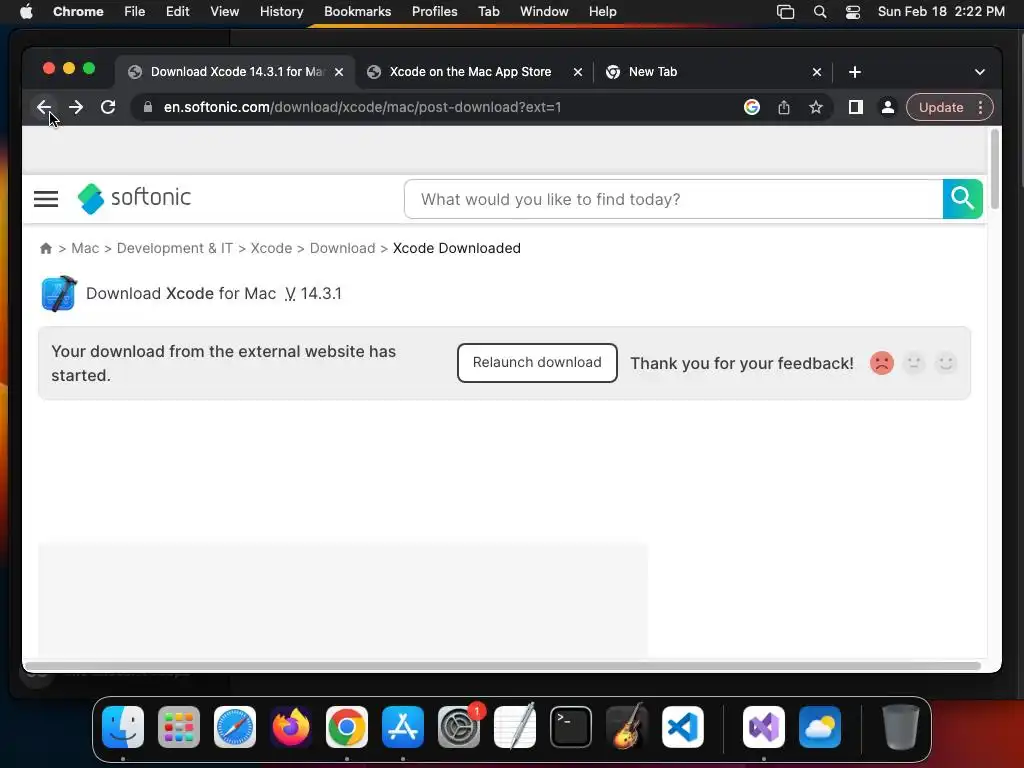Viewport: 1024px width, 768px height.
Task: Open the Tab menu in menu bar
Action: tap(488, 12)
